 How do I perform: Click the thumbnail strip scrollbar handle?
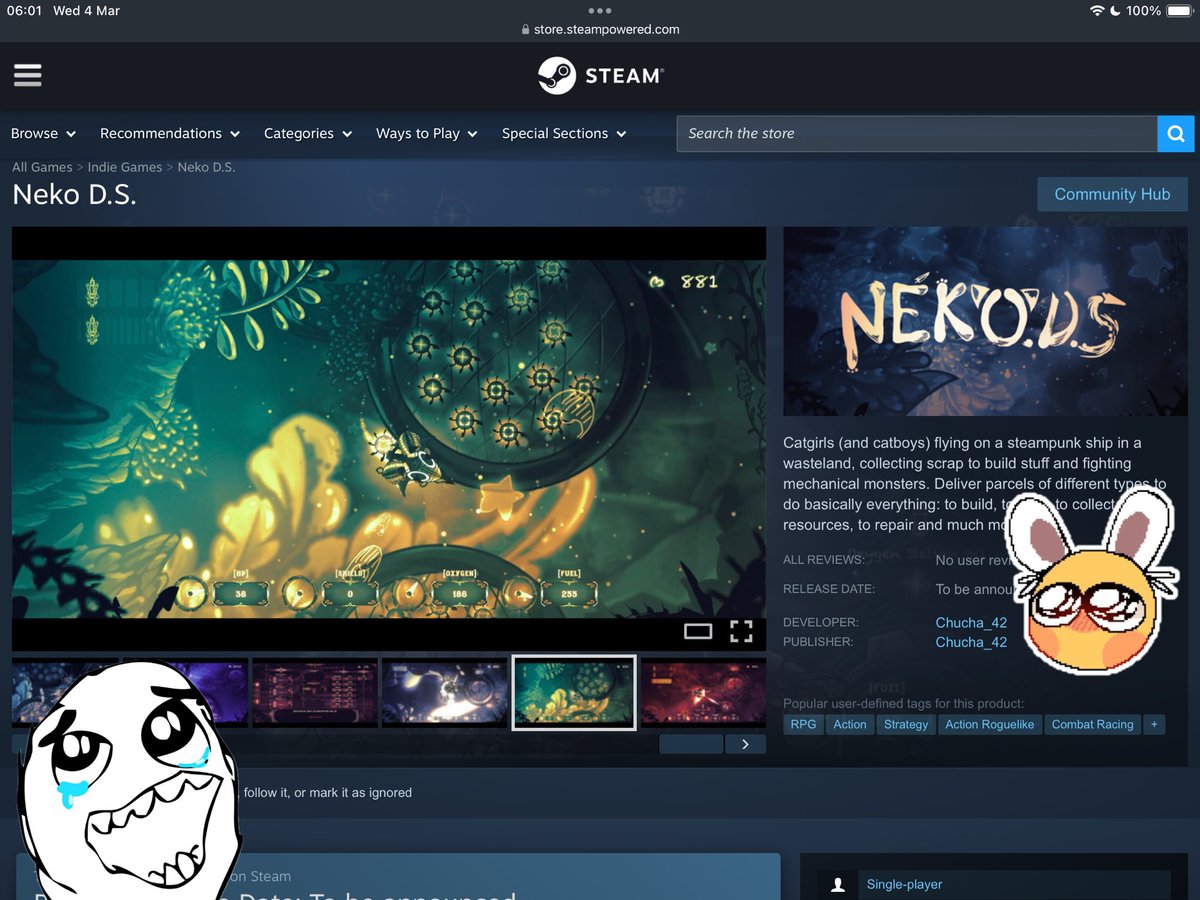pos(691,744)
